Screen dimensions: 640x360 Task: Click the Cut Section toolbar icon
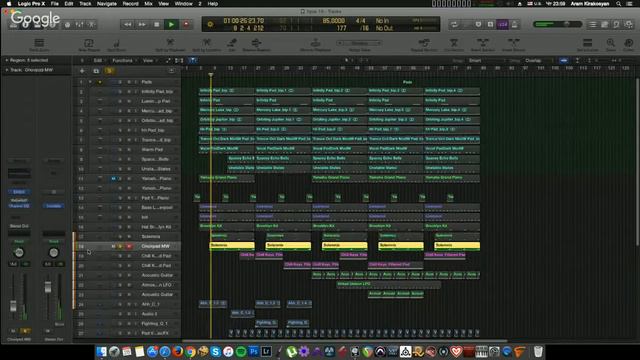point(454,44)
